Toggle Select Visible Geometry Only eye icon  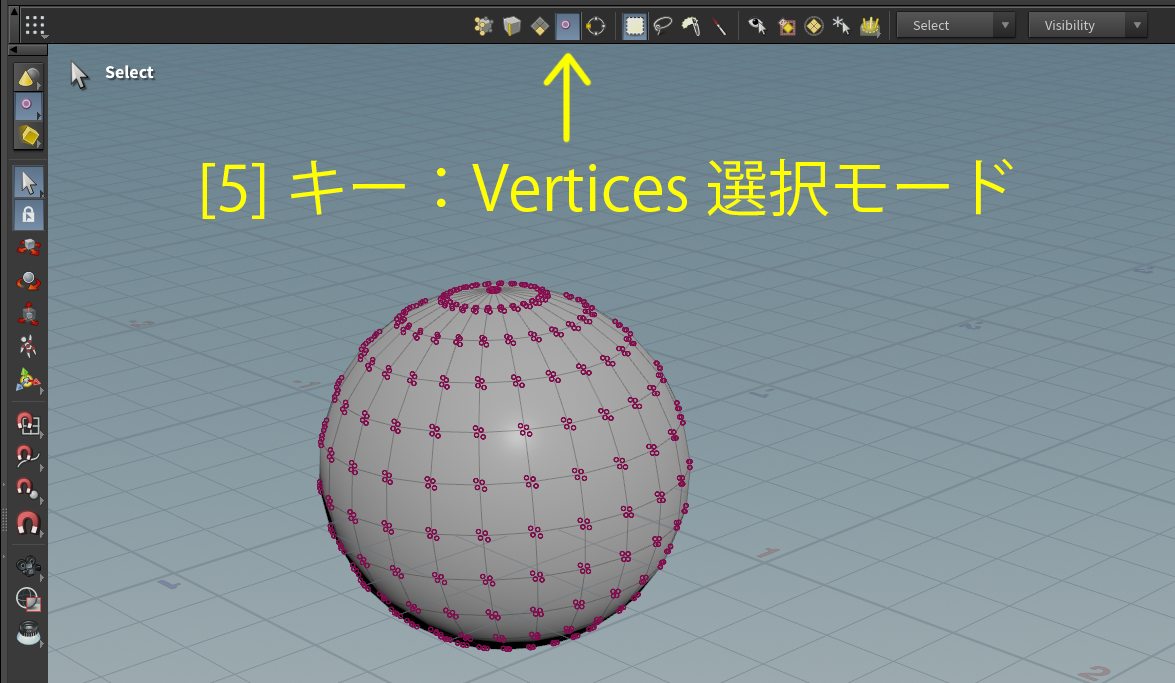click(758, 26)
